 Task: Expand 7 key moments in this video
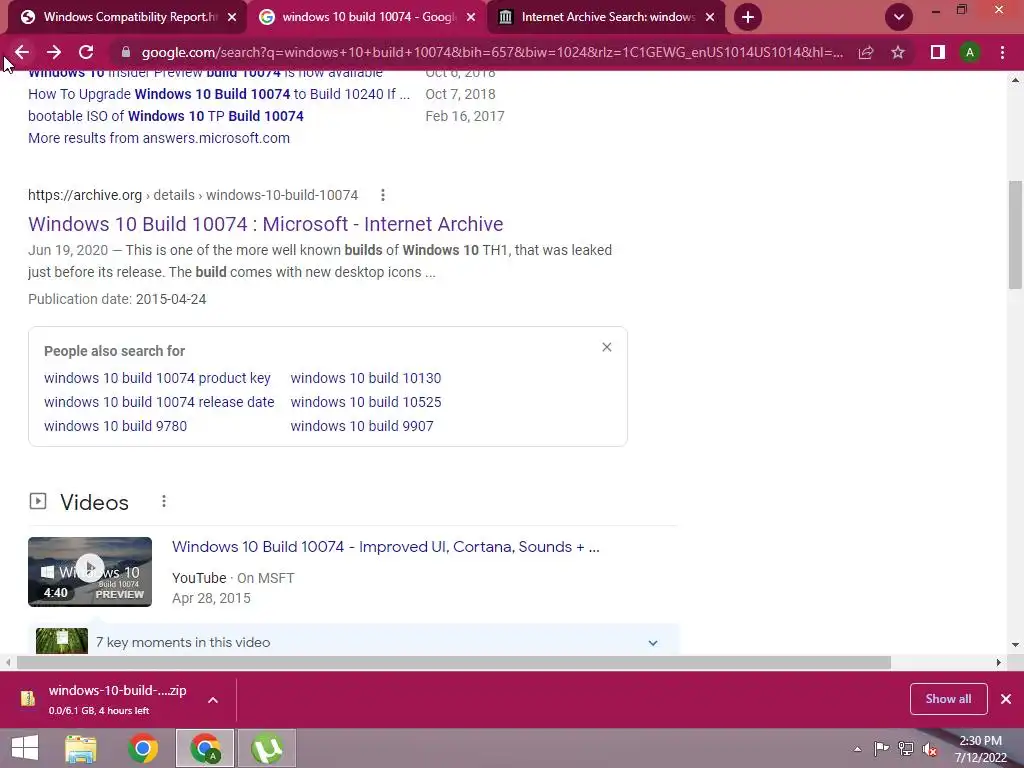point(653,643)
